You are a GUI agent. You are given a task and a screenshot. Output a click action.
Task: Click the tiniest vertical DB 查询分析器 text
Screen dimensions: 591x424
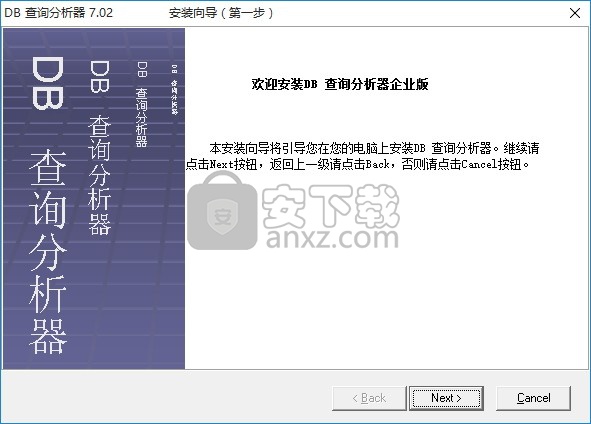174,90
